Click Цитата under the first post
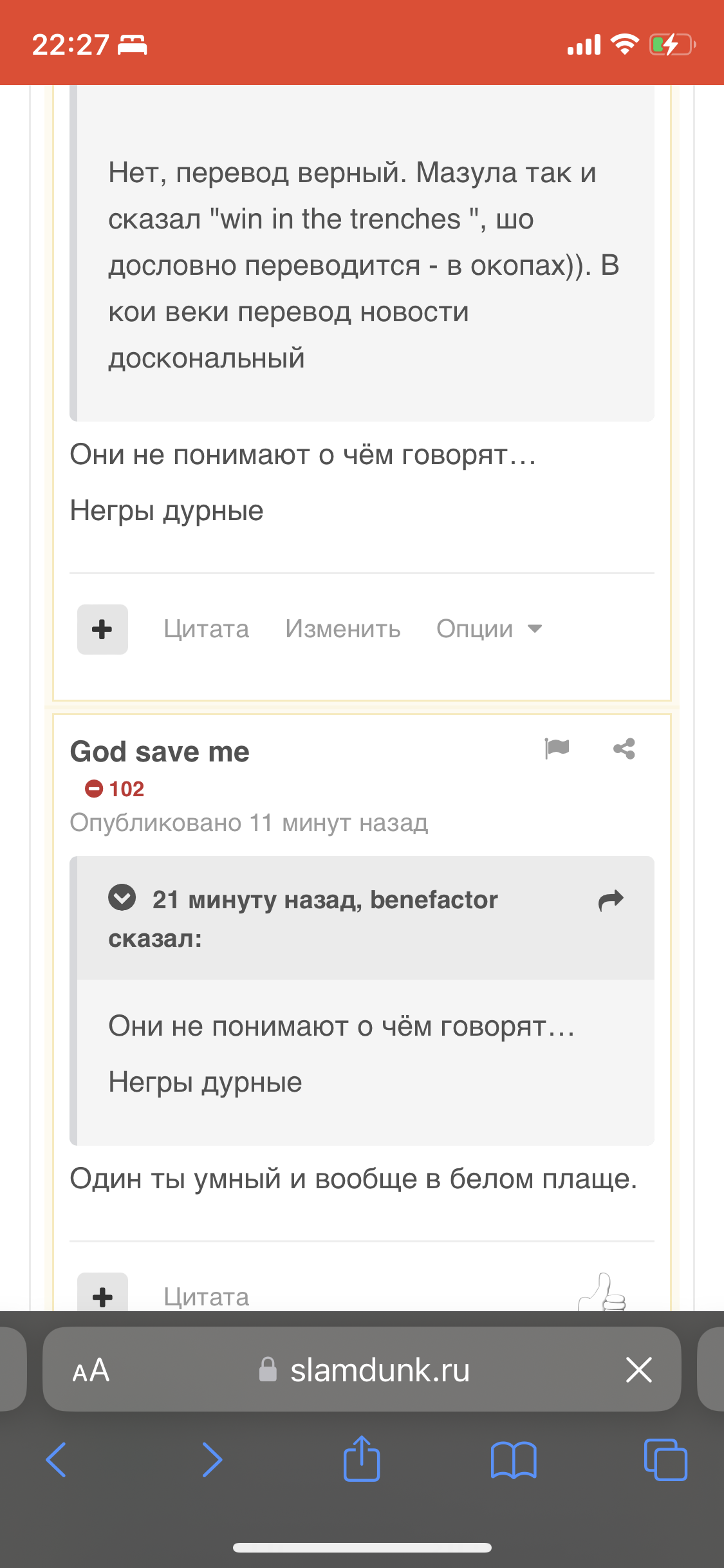This screenshot has width=724, height=1568. [x=206, y=629]
